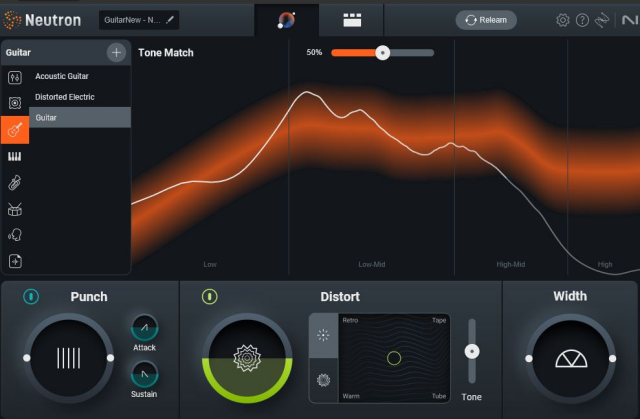Select the drums category icon

click(x=15, y=210)
